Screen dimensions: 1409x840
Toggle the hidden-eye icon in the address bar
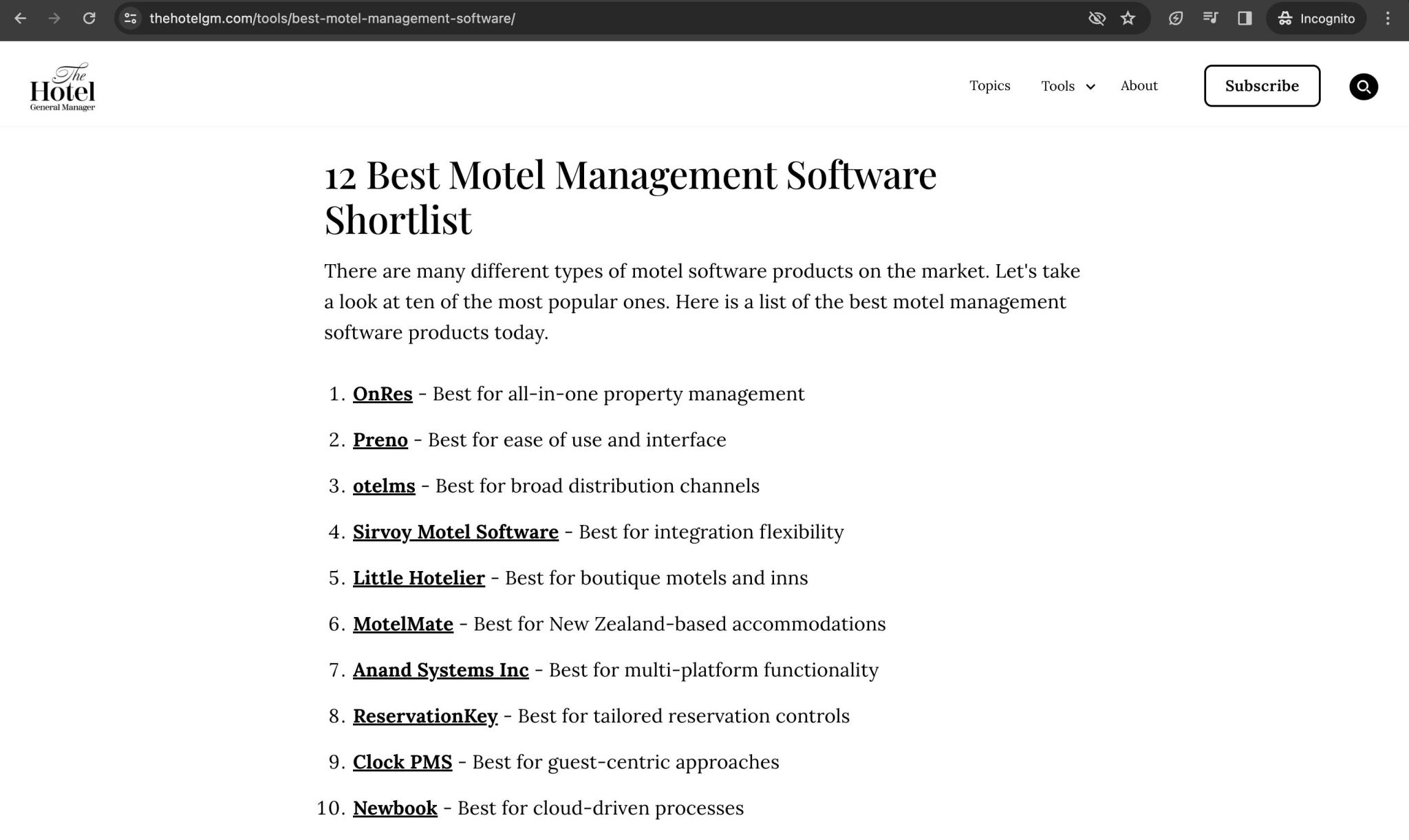click(x=1097, y=18)
